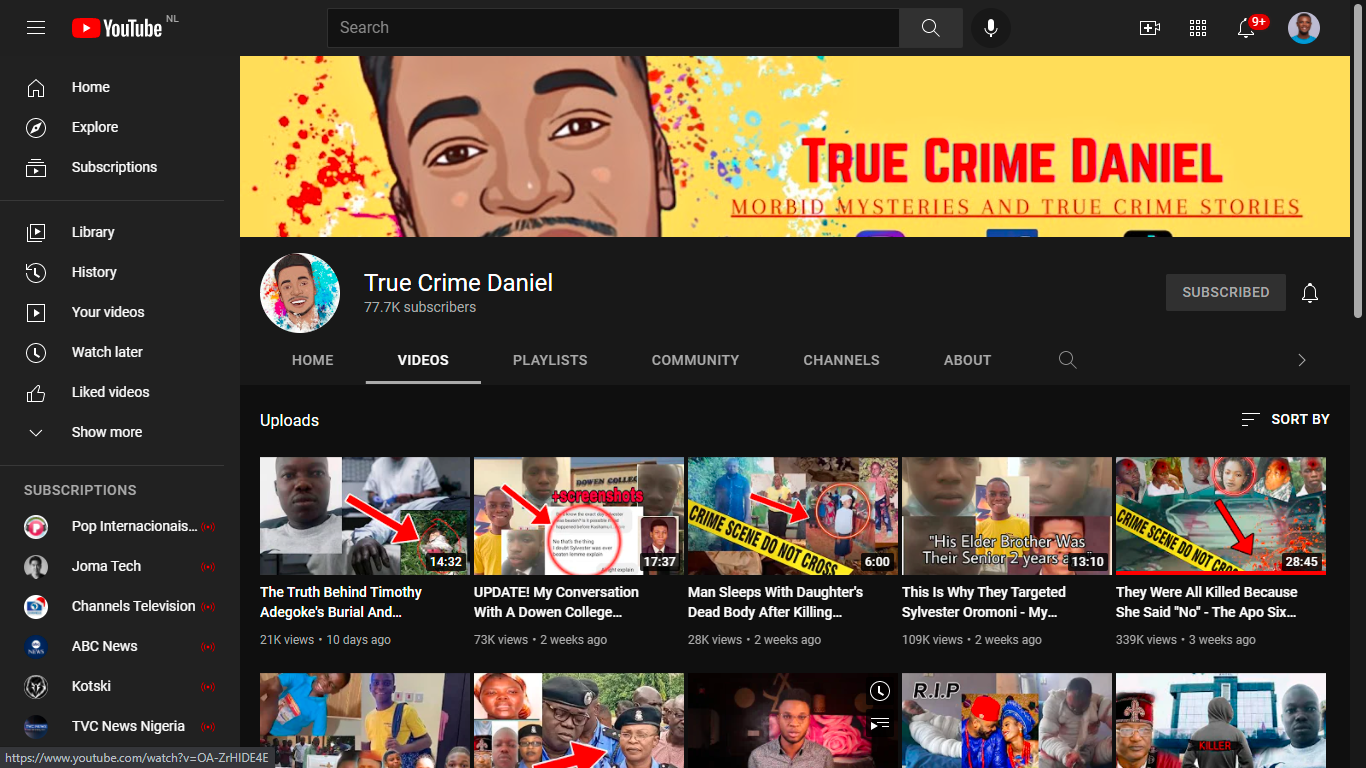Open the SORT BY dropdown
Viewport: 1366px width, 768px height.
(1285, 419)
